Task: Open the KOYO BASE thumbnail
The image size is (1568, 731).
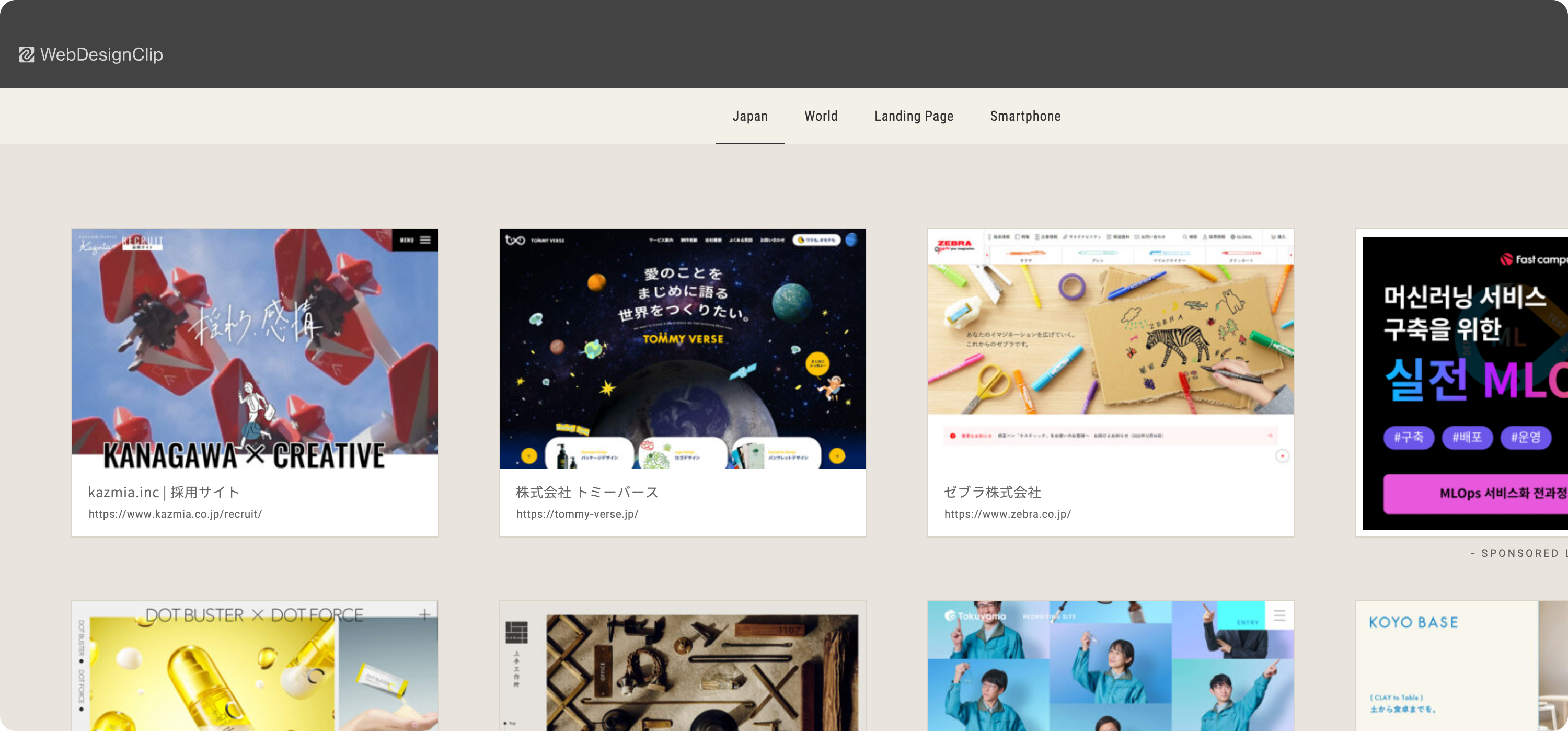Action: point(1461,667)
